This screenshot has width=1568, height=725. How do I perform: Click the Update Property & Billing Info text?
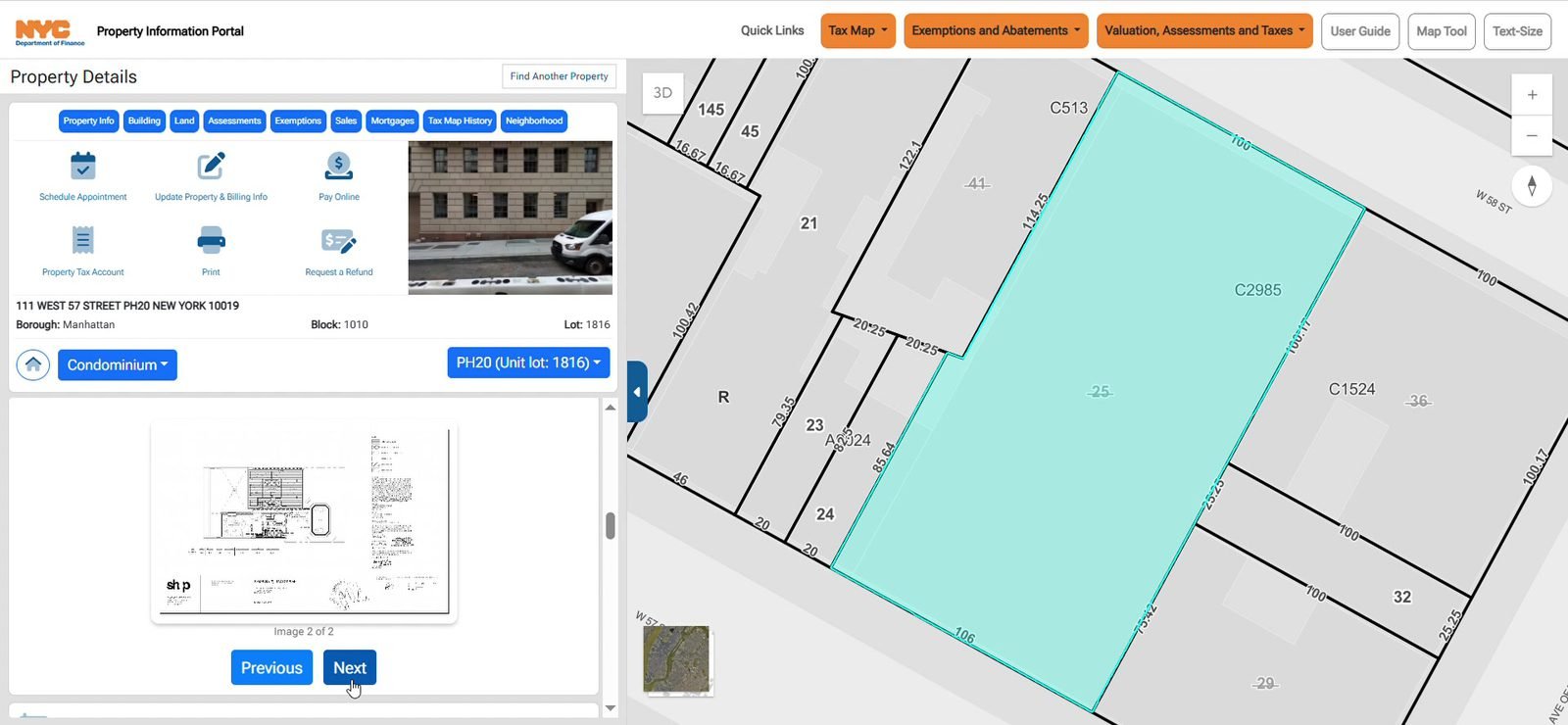tap(211, 197)
